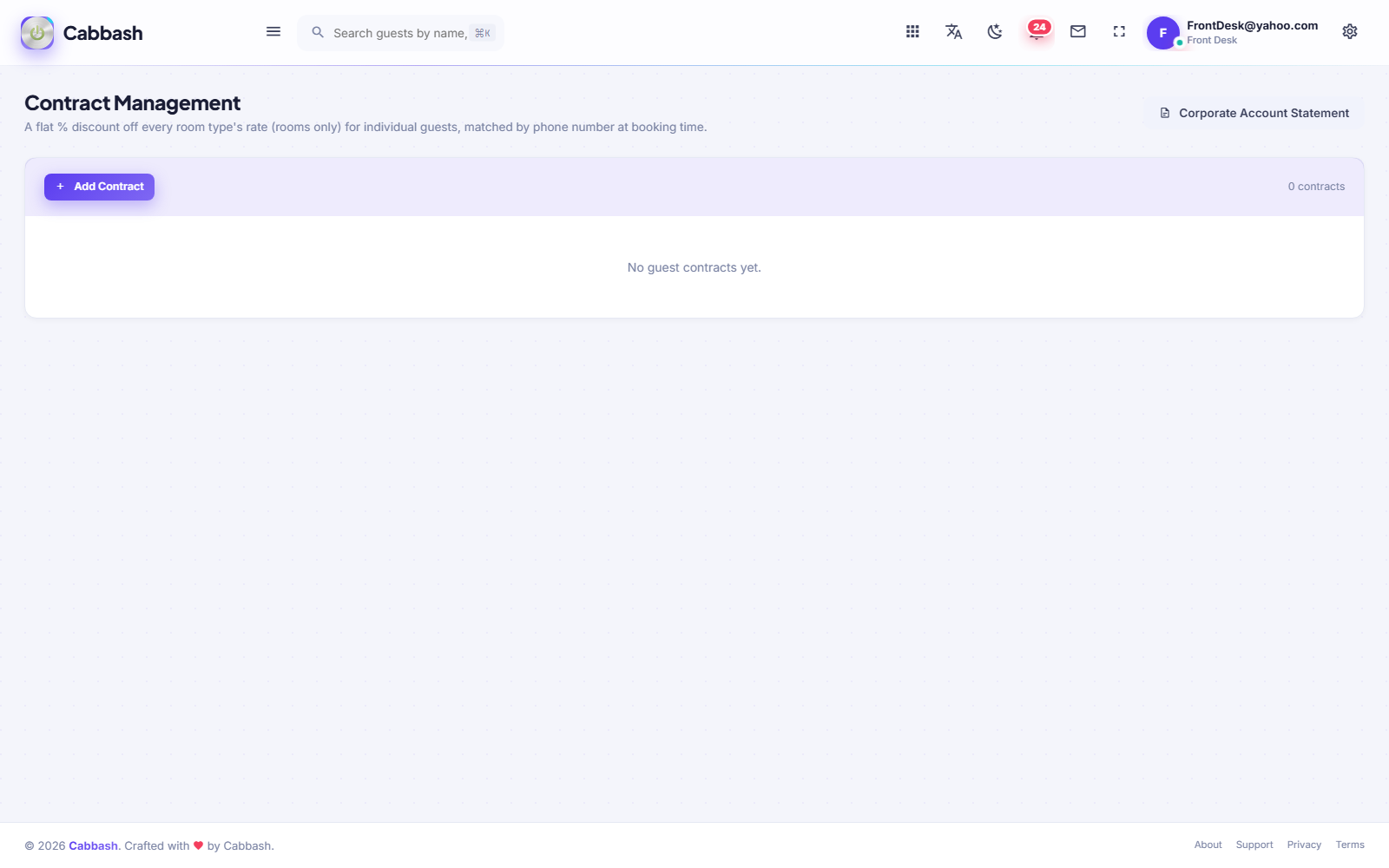Click 'No guest contracts yet.' message
1389x868 pixels.
click(694, 267)
